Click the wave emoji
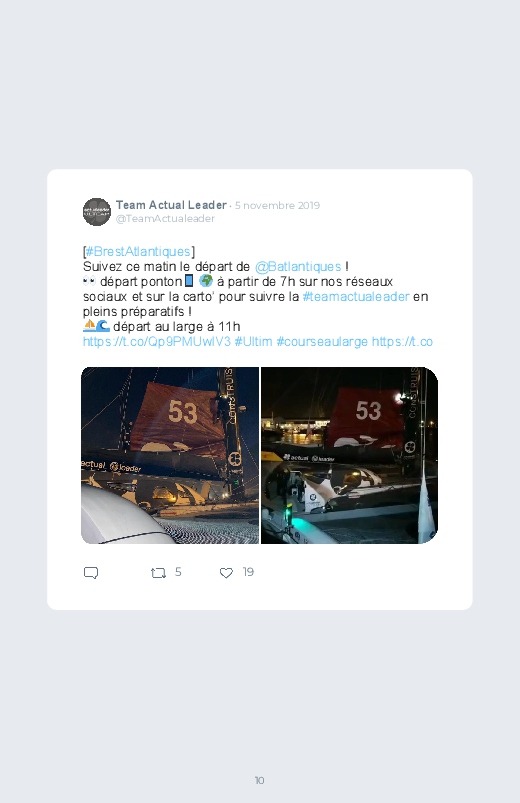This screenshot has width=520, height=803. [x=102, y=326]
